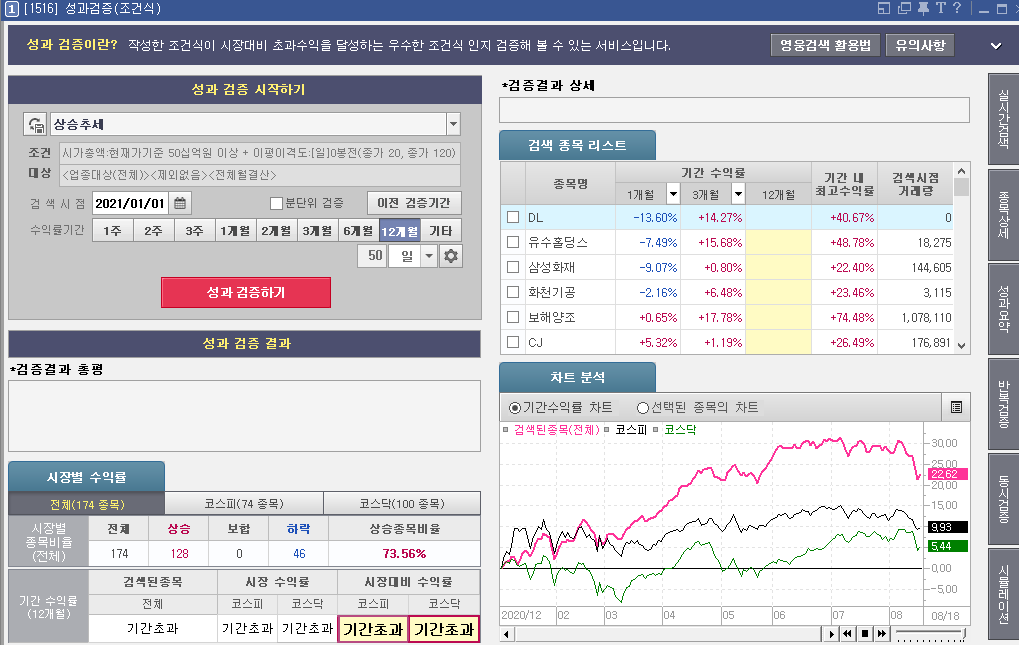Switch to 전체(174 종목) tab
The height and width of the screenshot is (645, 1019).
pos(87,503)
